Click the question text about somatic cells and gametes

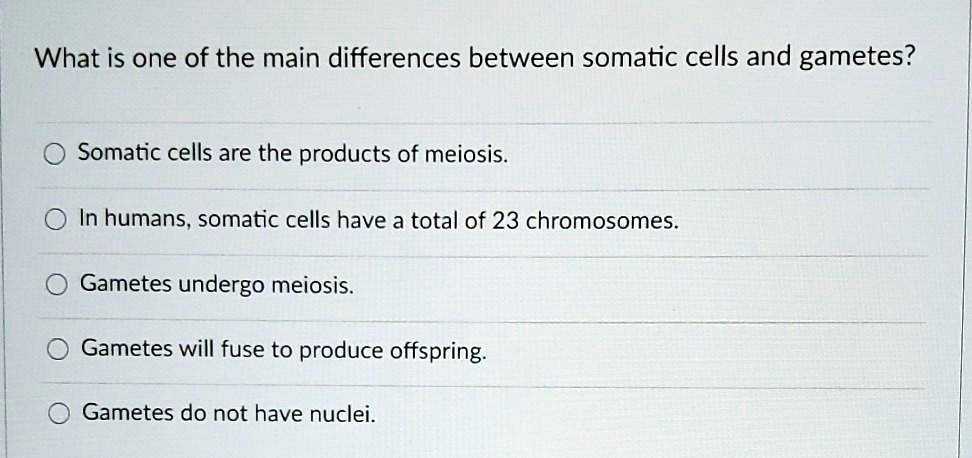coord(475,59)
